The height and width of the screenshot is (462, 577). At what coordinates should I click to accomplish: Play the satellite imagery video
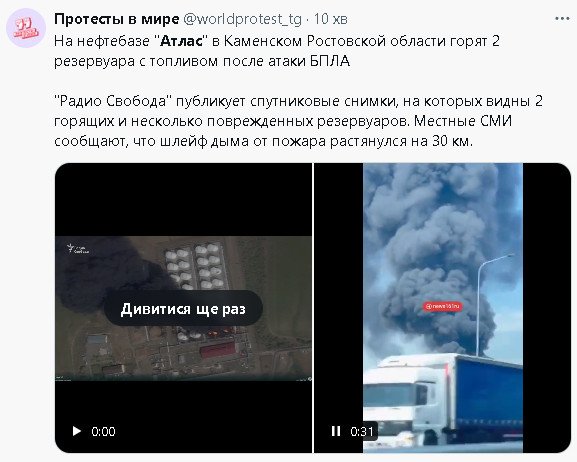77,431
